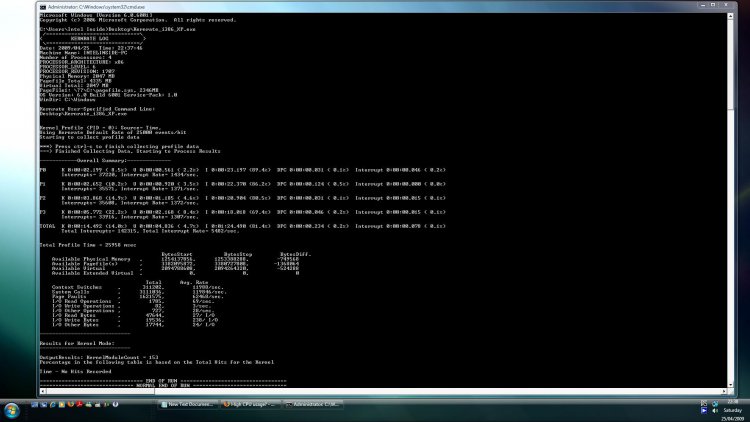Click horizontal scrollbar right arrow
Image resolution: width=750 pixels, height=422 pixels.
[x=724, y=391]
